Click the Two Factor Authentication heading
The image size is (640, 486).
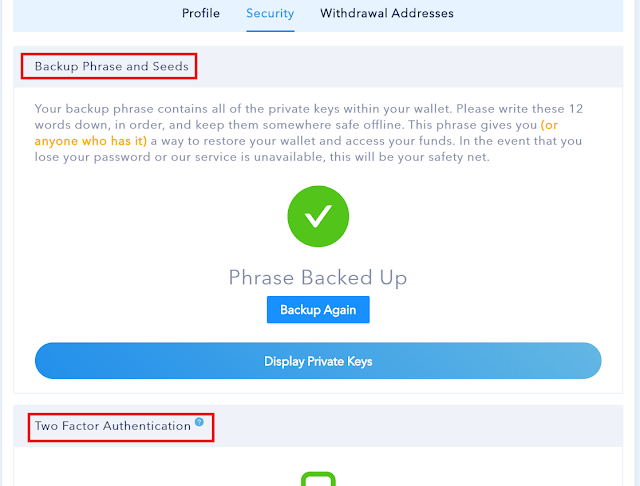[113, 426]
